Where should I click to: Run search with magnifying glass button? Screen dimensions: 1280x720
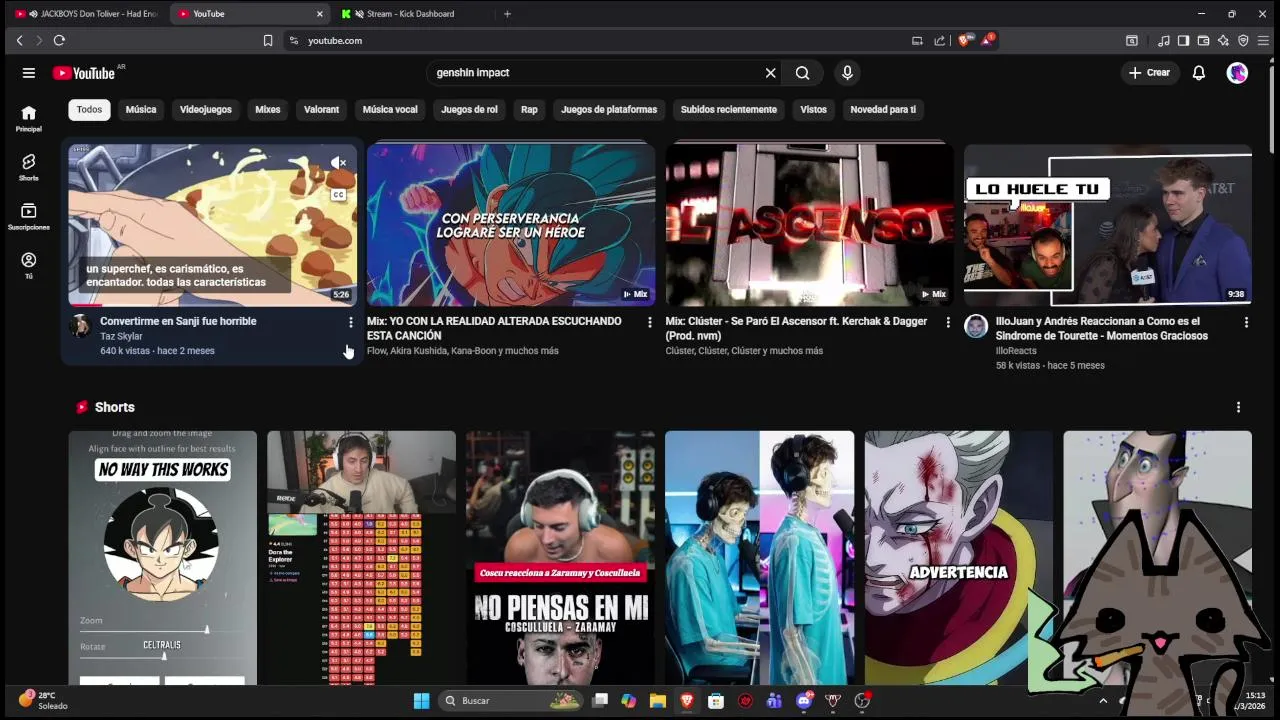pyautogui.click(x=802, y=73)
